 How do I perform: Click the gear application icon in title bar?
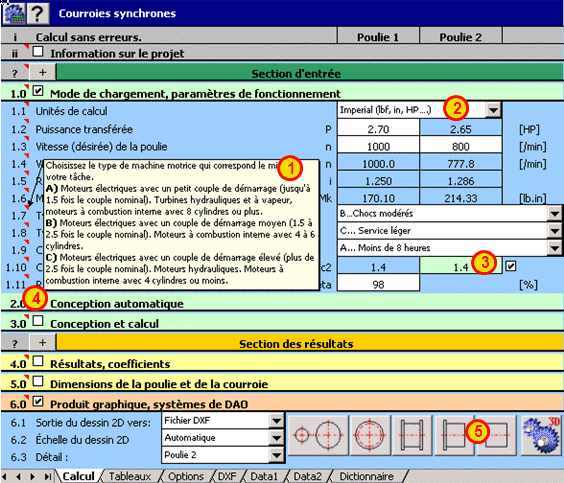tap(14, 13)
